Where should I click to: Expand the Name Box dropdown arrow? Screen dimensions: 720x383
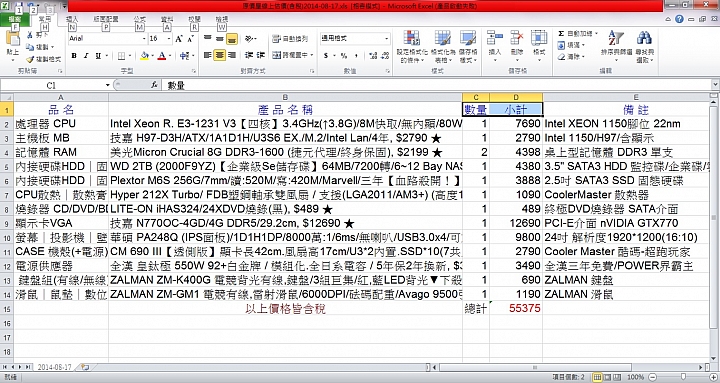[107, 85]
